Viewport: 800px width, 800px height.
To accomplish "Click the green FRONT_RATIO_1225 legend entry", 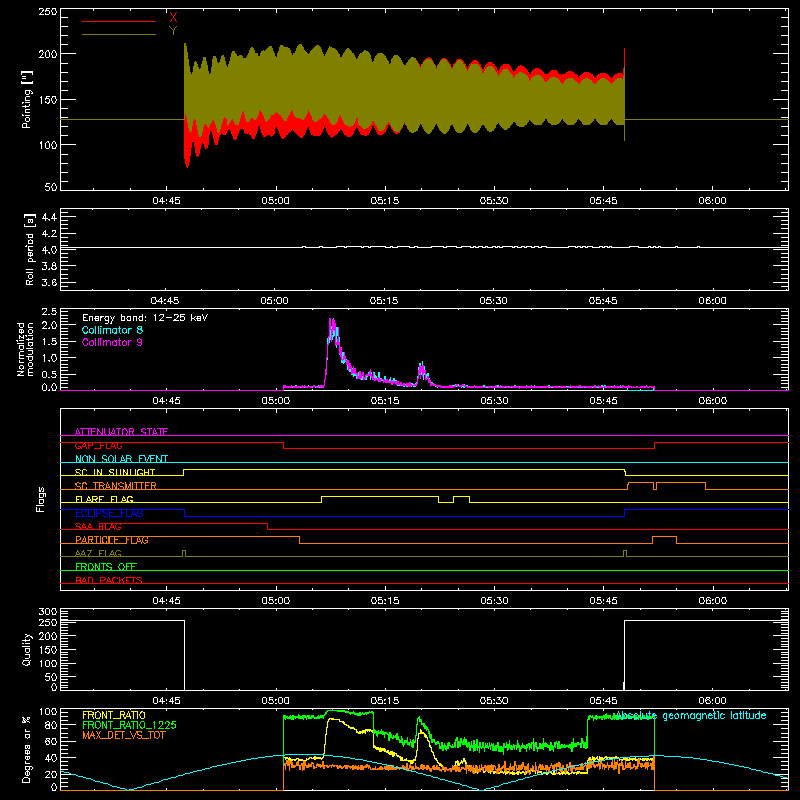I will [x=130, y=725].
